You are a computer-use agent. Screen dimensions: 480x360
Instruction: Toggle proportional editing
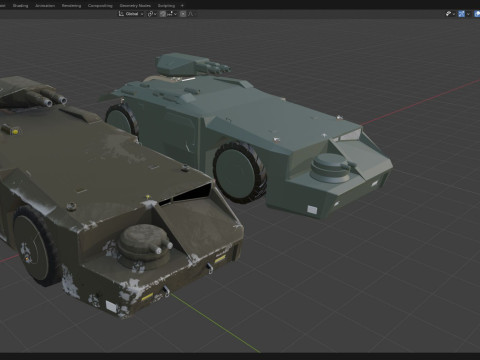183,14
